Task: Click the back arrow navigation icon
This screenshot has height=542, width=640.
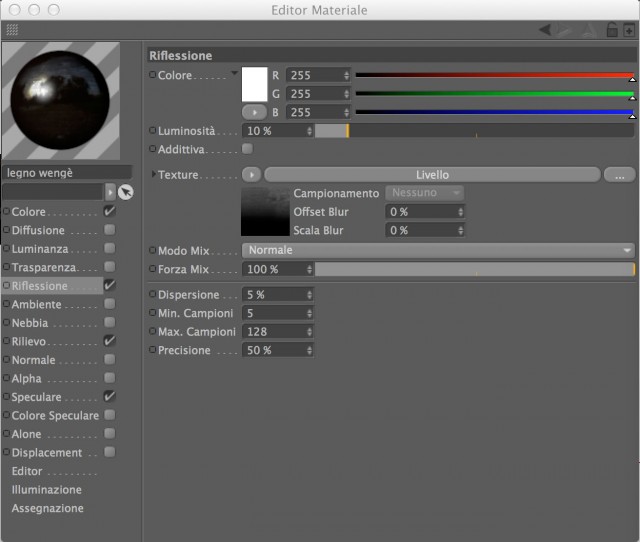Action: click(x=545, y=29)
